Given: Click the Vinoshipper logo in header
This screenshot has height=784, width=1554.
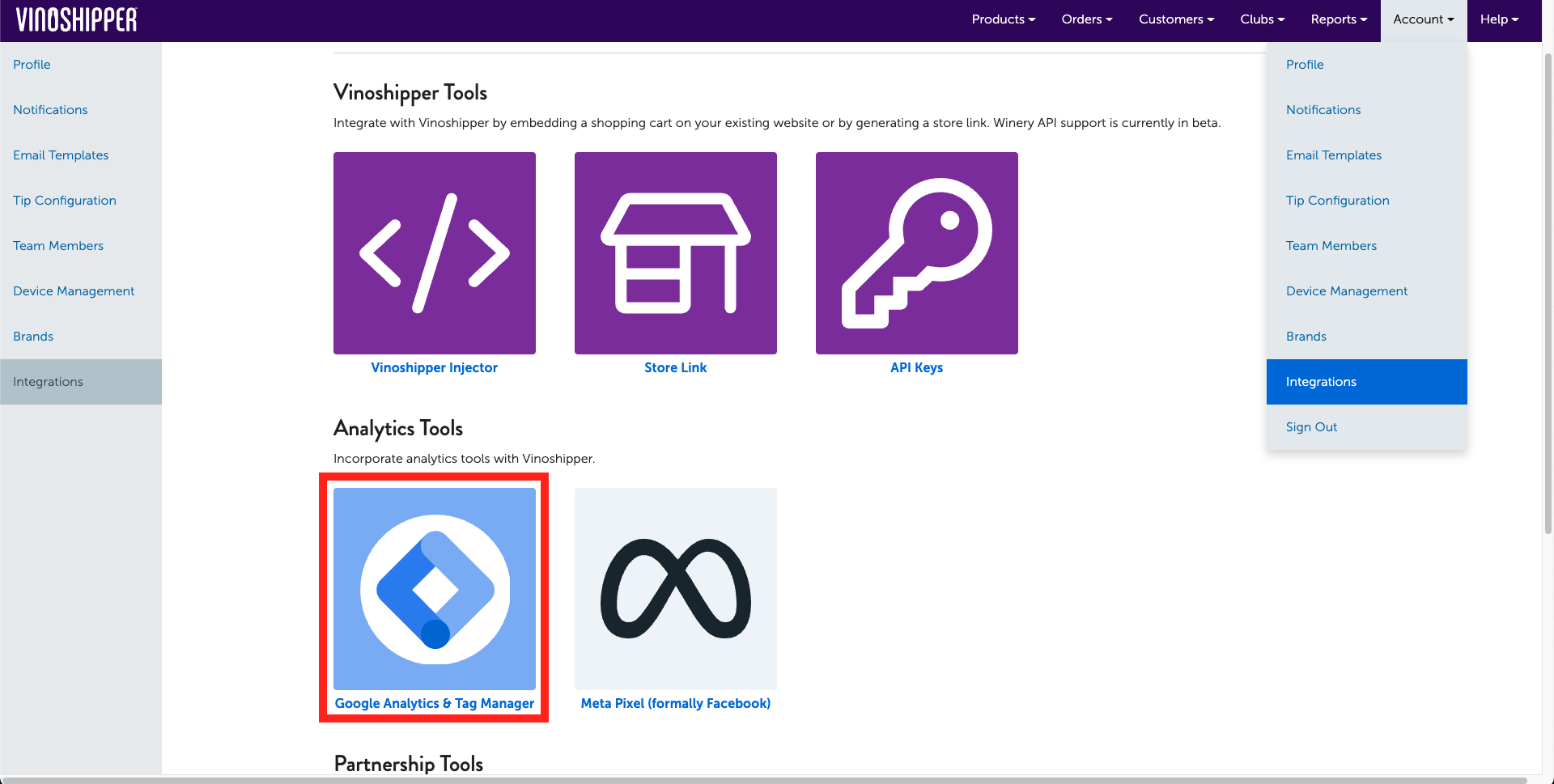Looking at the screenshot, I should (77, 19).
